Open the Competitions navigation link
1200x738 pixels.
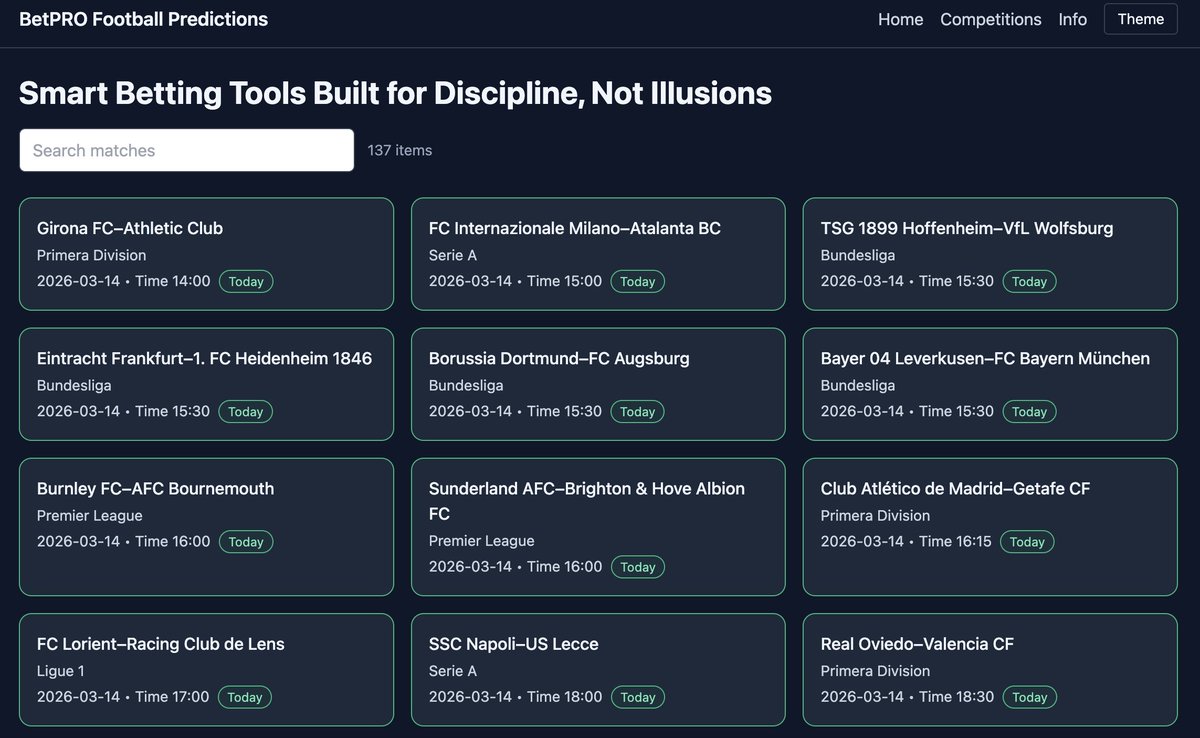[x=990, y=19]
